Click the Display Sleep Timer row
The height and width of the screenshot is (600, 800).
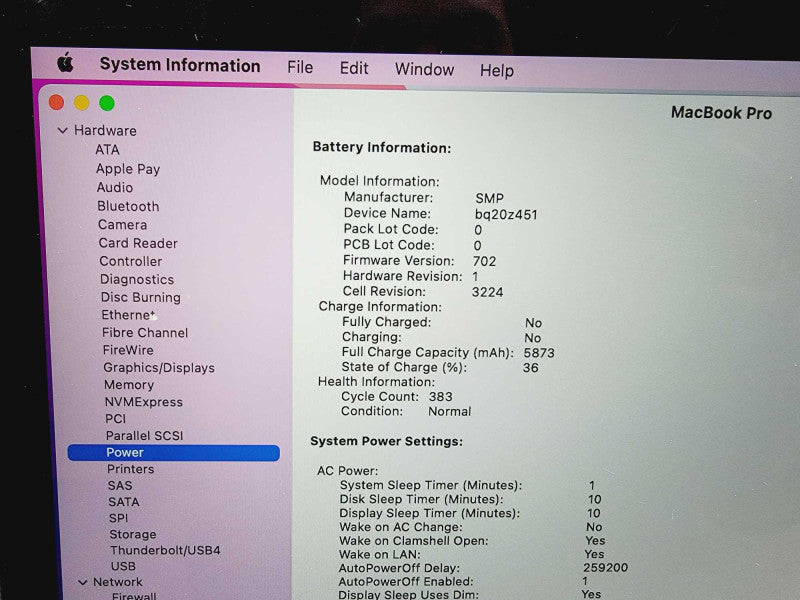(x=469, y=513)
